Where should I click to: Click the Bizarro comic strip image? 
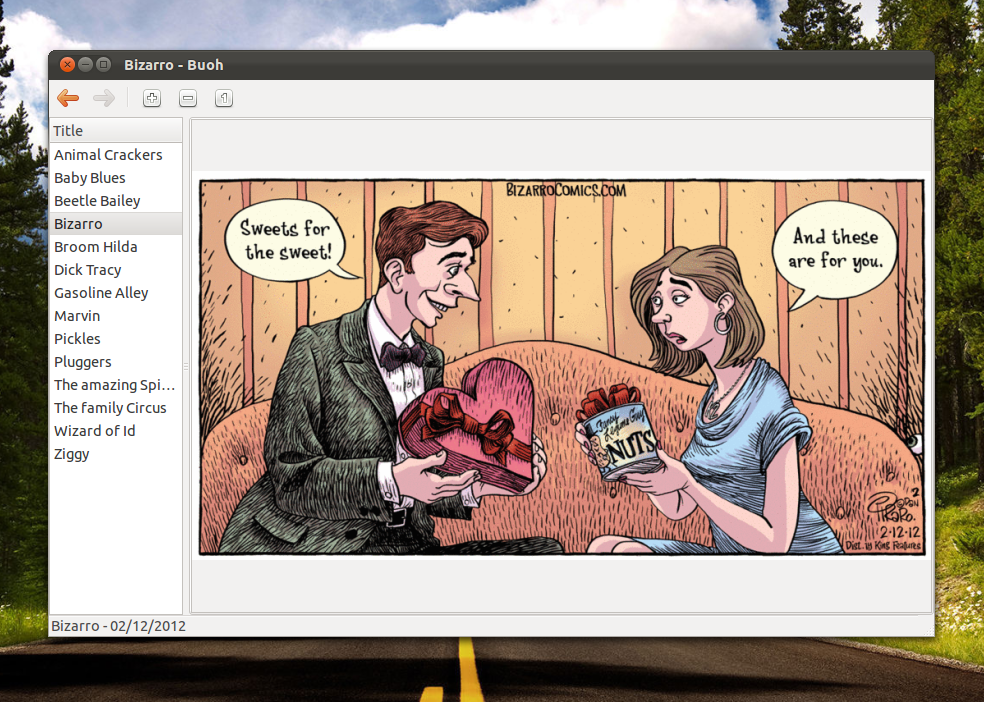pyautogui.click(x=562, y=367)
